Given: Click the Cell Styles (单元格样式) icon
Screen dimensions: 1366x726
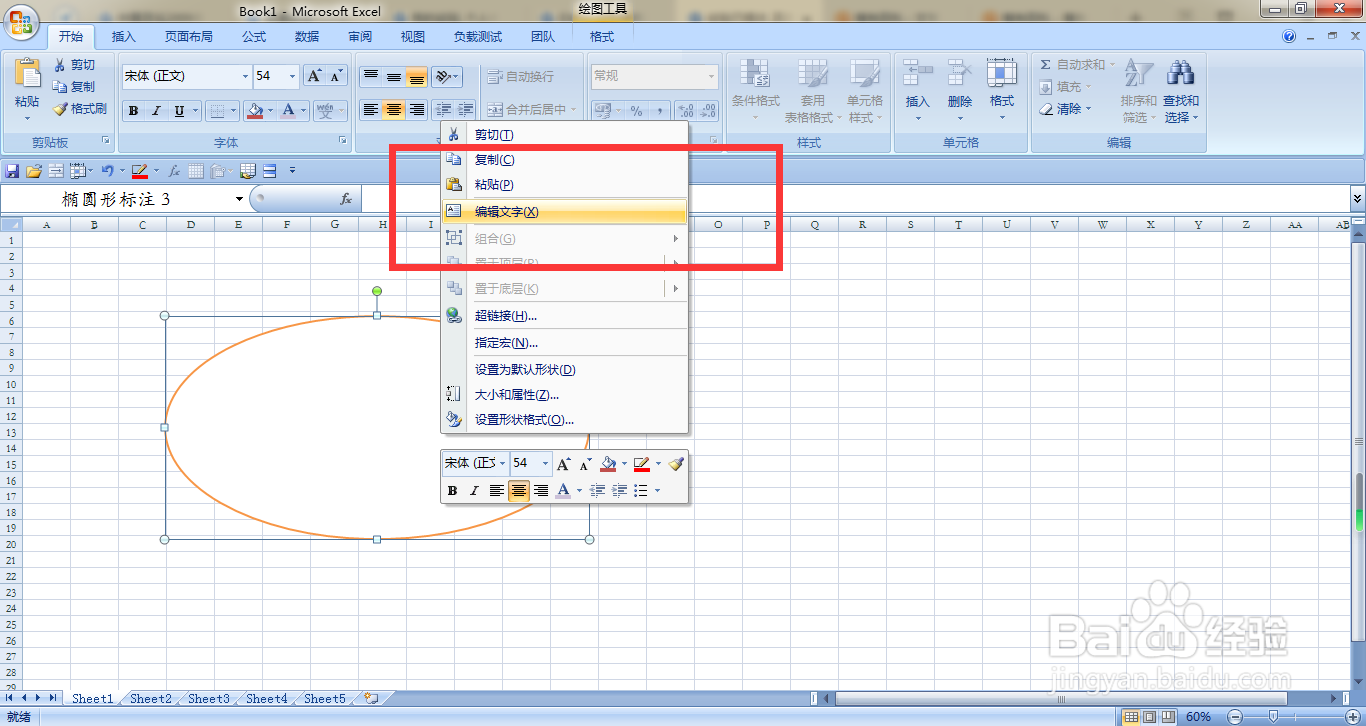Looking at the screenshot, I should coord(865,74).
